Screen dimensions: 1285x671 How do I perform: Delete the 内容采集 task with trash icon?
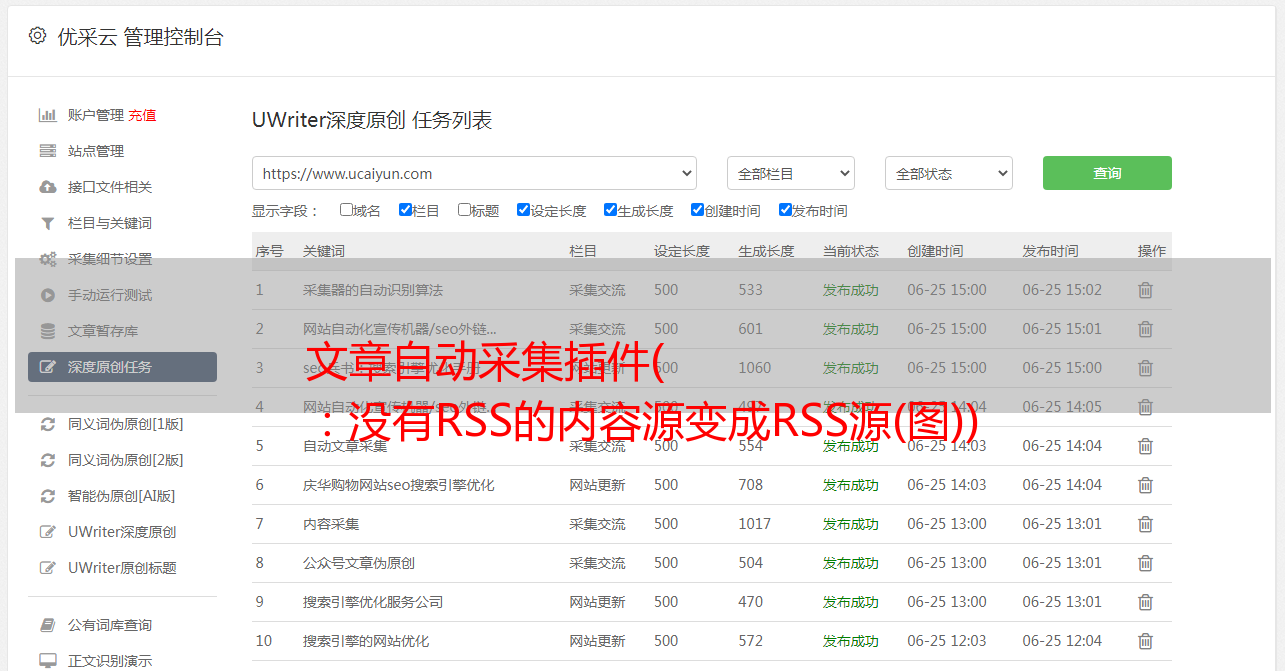[x=1146, y=524]
